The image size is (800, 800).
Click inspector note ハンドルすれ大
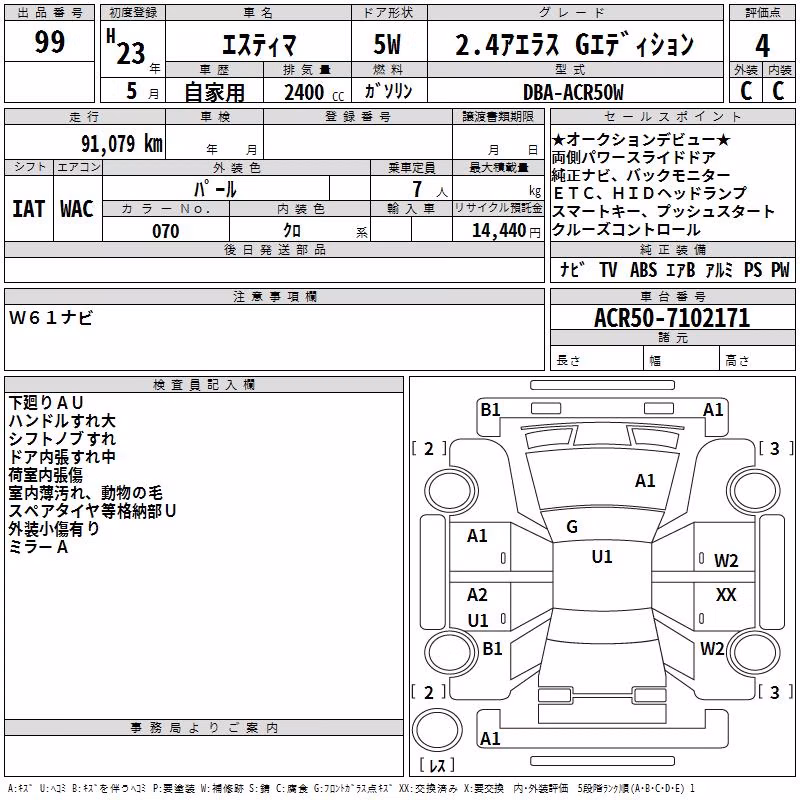[x=62, y=420]
